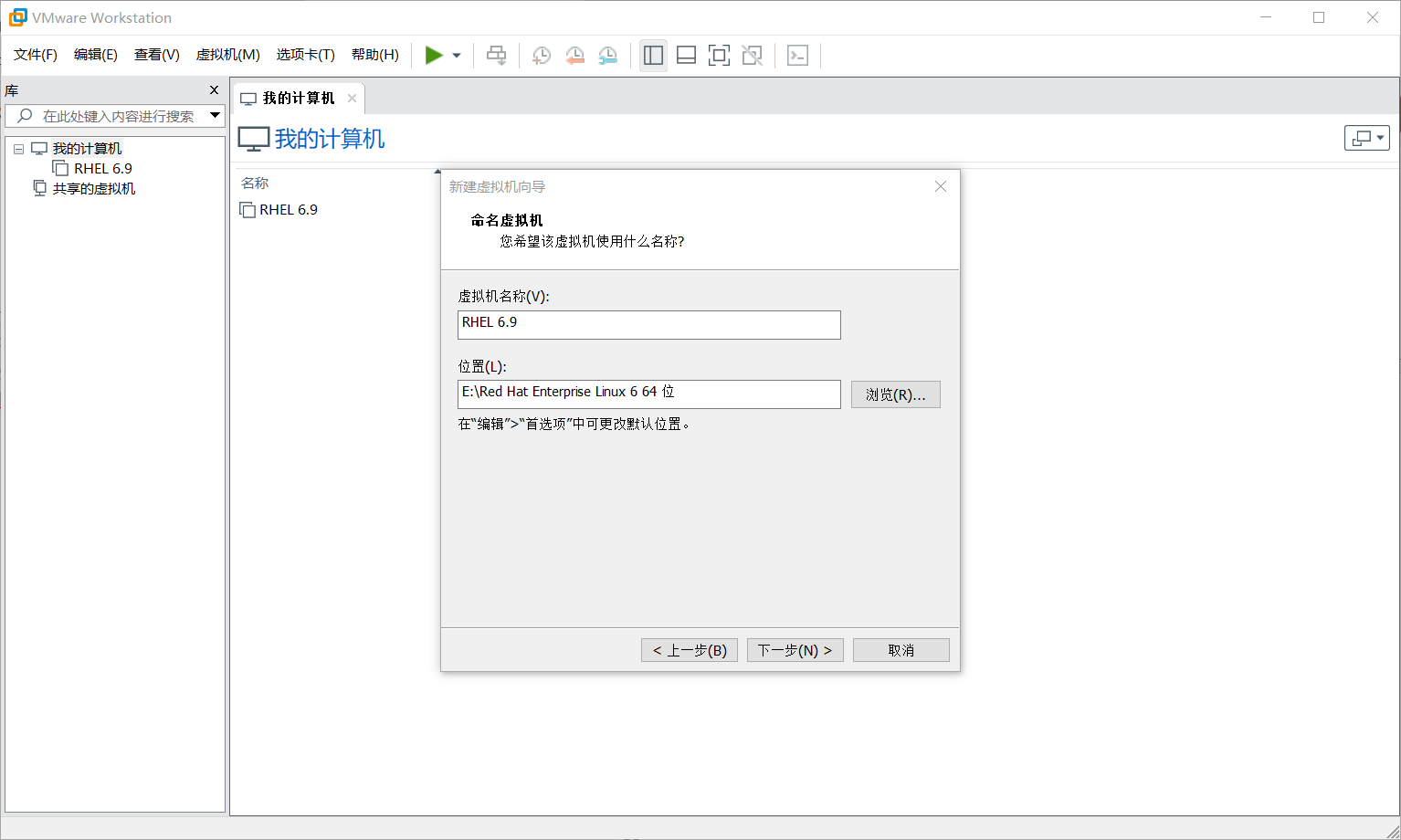Minimize the VMware Workstation window
1401x840 pixels.
pyautogui.click(x=1265, y=17)
